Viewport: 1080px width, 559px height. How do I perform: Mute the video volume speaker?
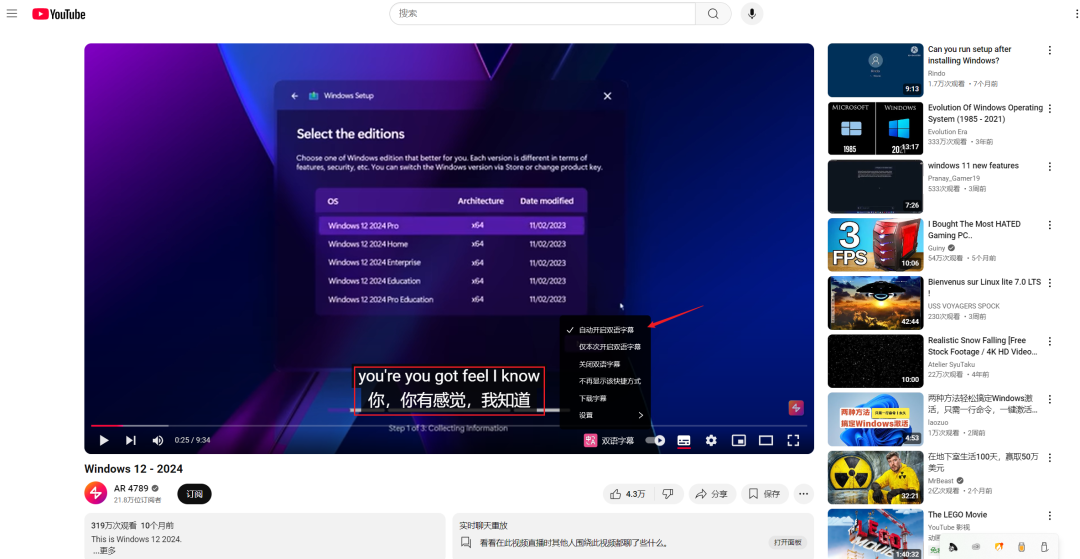158,440
